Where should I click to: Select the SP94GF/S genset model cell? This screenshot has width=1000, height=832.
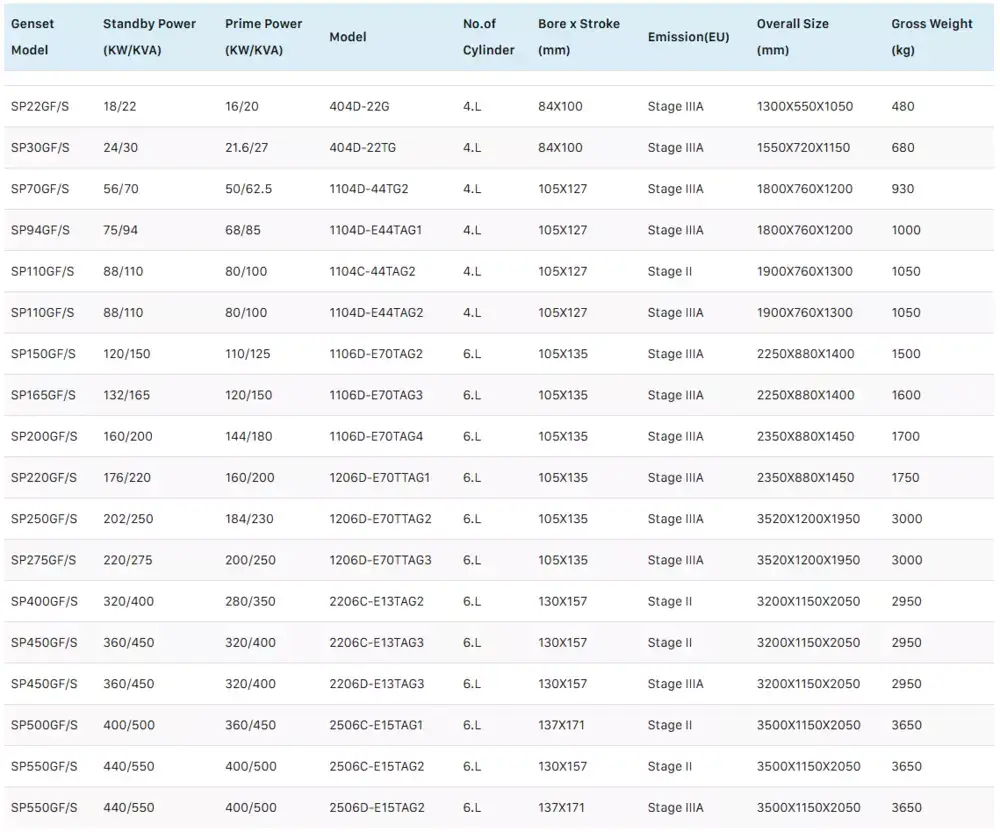[40, 230]
